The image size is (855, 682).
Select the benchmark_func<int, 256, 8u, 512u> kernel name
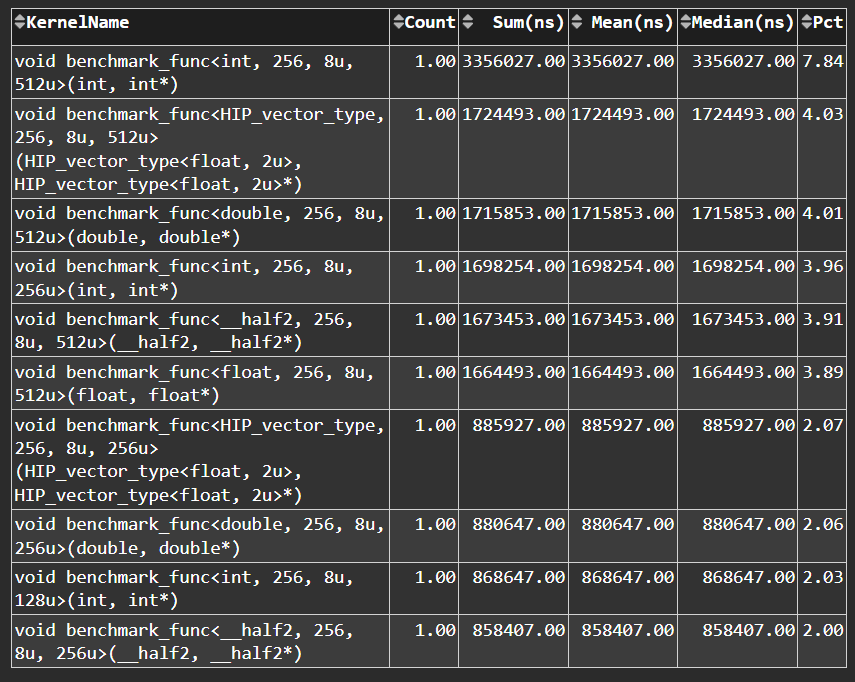183,72
